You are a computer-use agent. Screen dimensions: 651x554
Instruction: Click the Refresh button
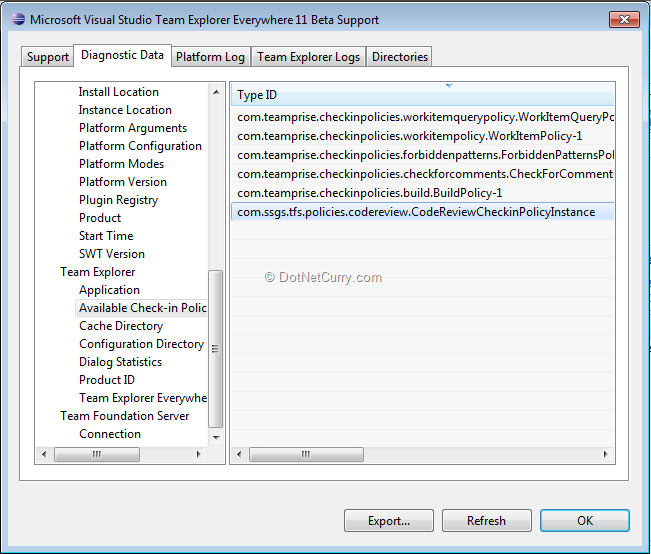487,520
